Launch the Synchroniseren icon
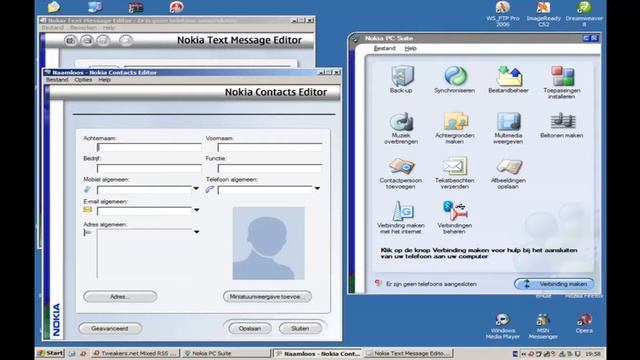Image resolution: width=640 pixels, height=360 pixels. [x=455, y=79]
